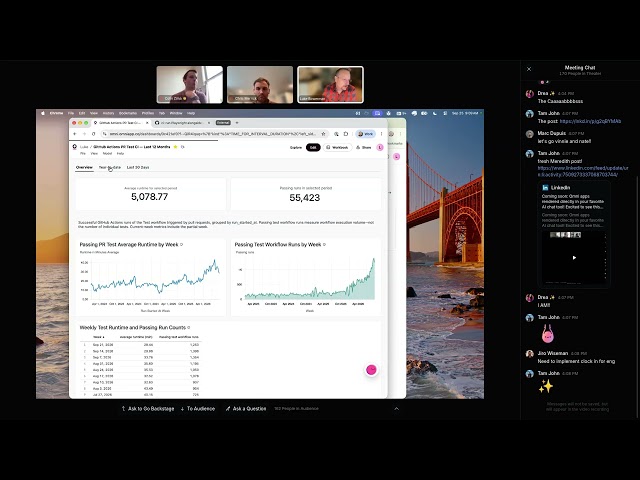This screenshot has width=640, height=480.
Task: Click info icon beside Passing PR Test Average Runtime
Action: click(182, 244)
